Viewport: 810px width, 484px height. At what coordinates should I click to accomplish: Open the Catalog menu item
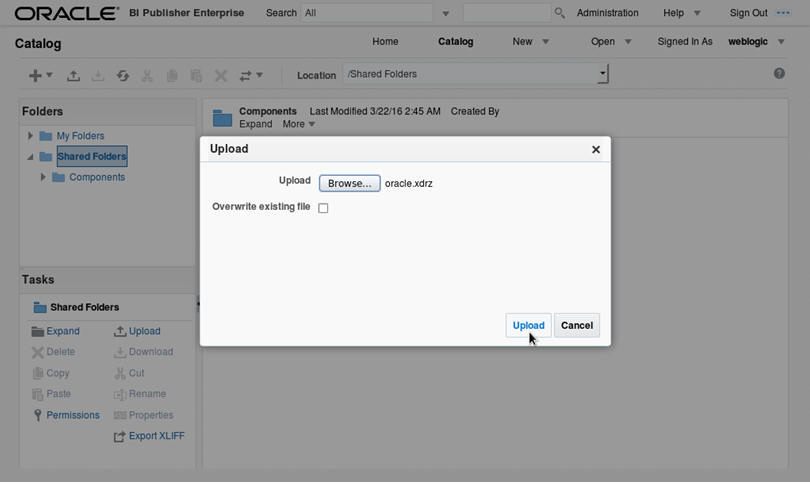pos(455,41)
